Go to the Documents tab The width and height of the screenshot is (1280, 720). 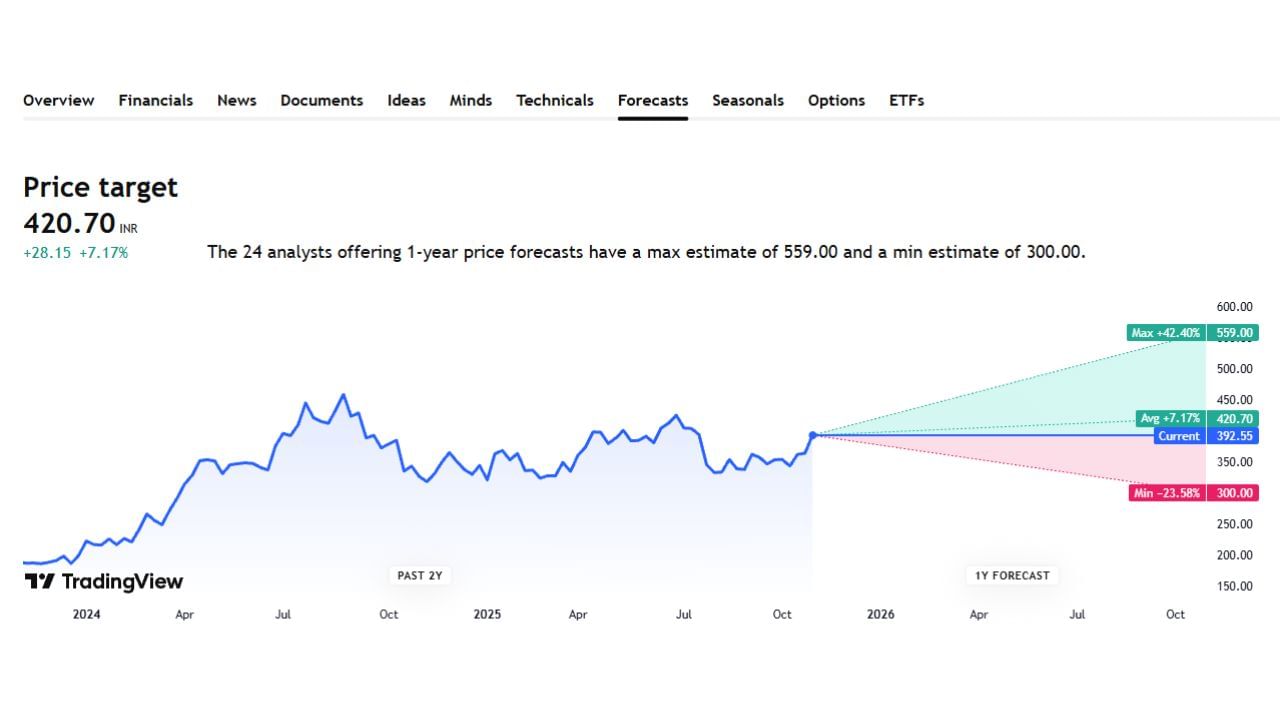tap(322, 100)
